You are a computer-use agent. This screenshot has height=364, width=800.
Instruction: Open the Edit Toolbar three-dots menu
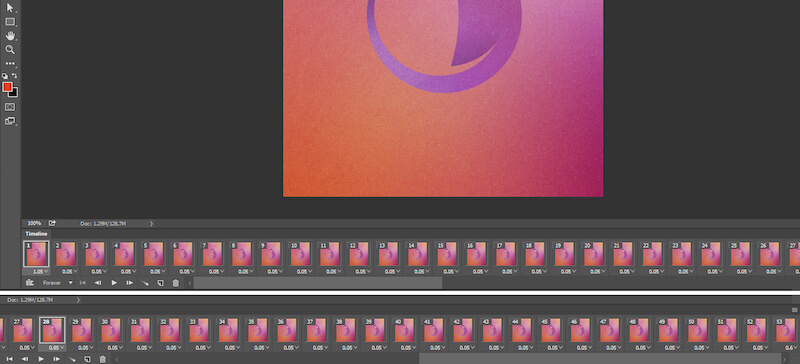(x=10, y=64)
